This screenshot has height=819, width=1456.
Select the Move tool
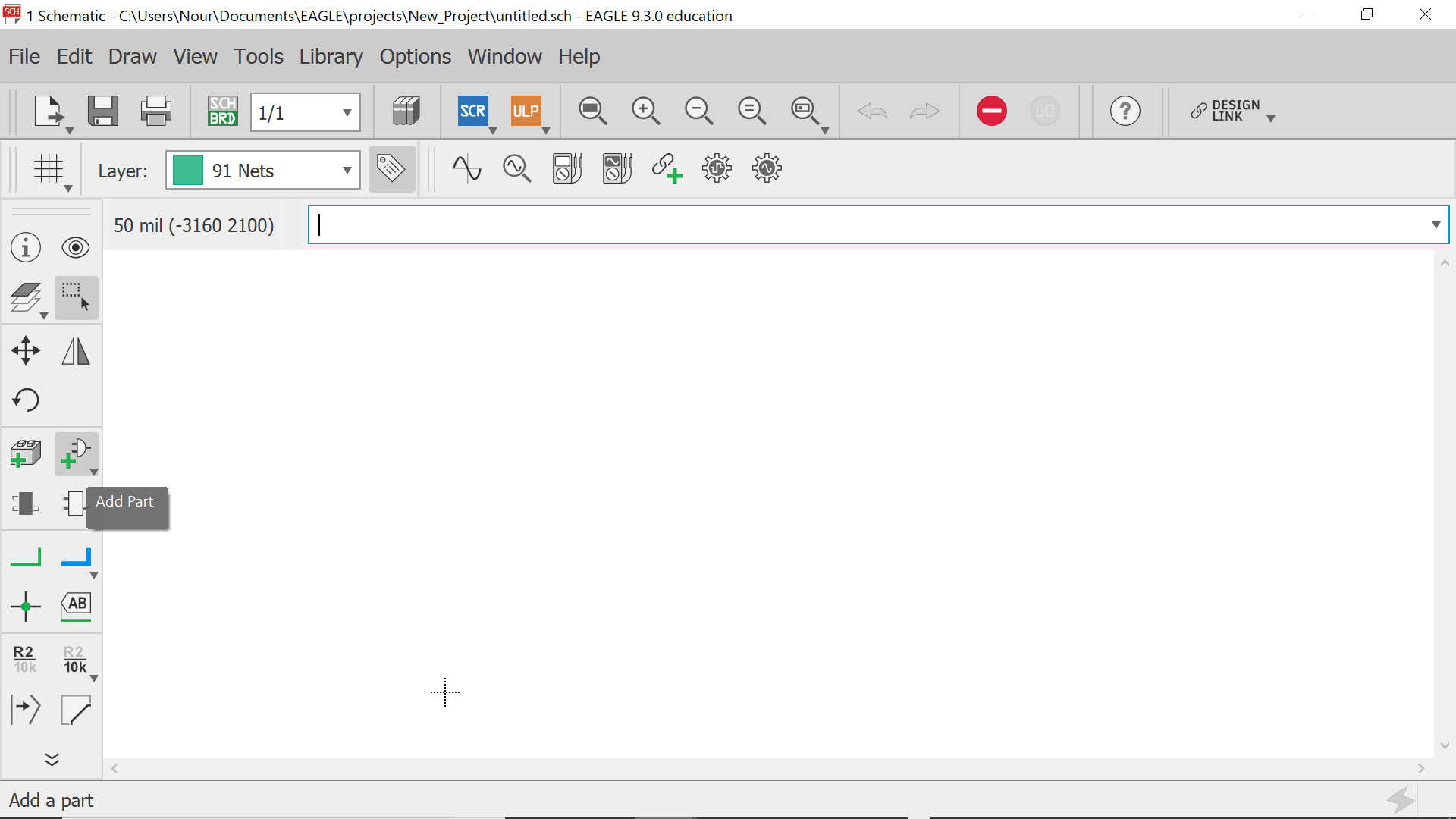pos(26,350)
